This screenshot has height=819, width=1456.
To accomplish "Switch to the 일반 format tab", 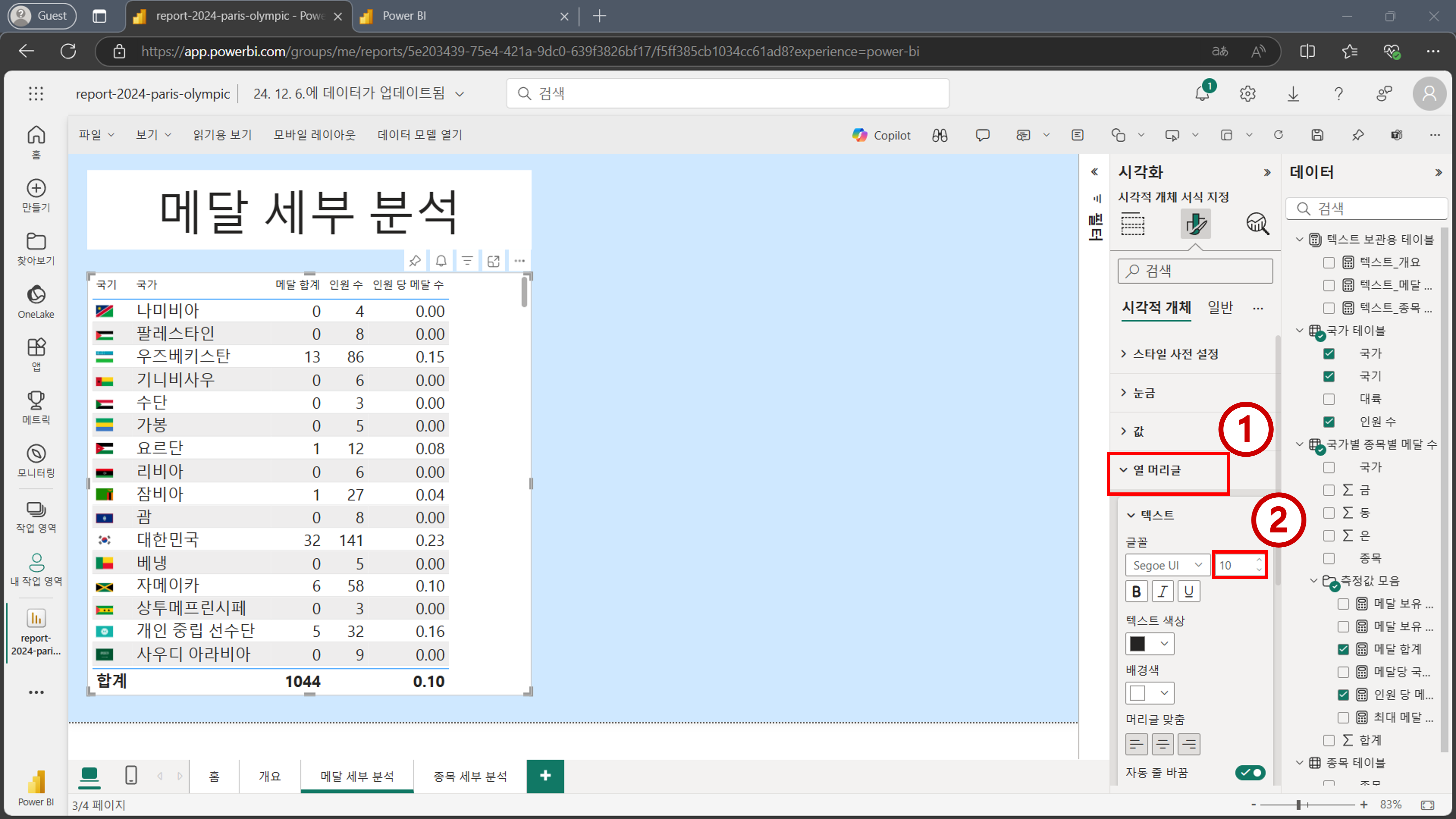I will click(x=1220, y=307).
